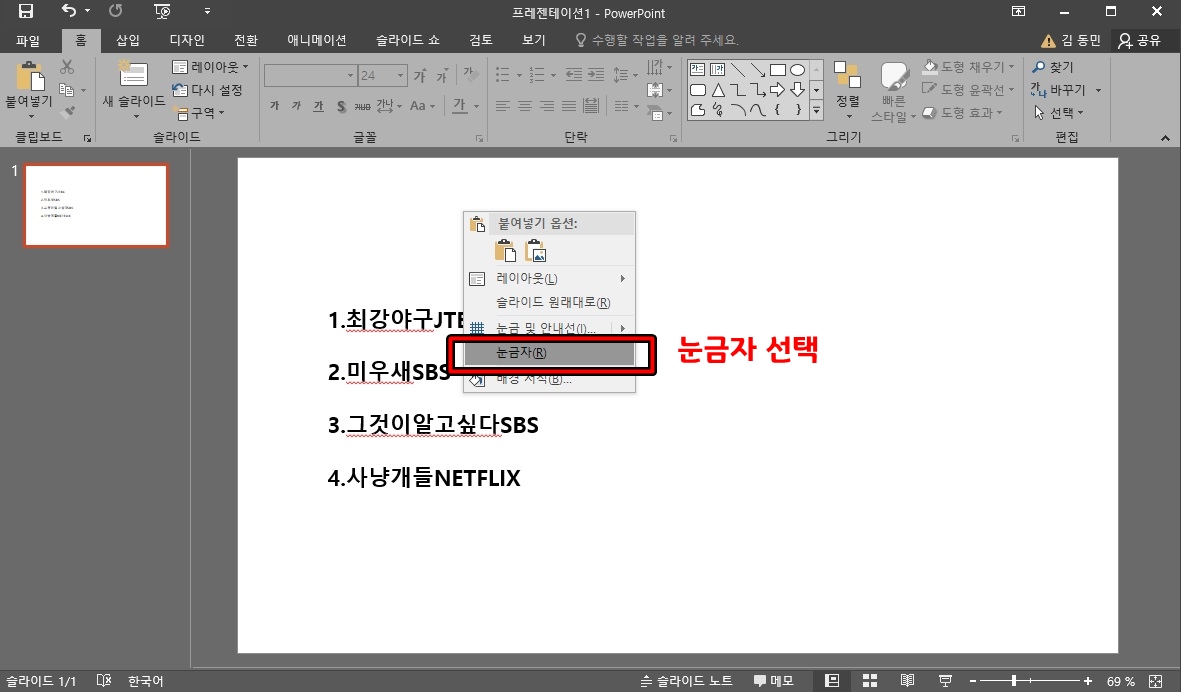This screenshot has width=1181, height=692.
Task: Select the rectangle shape in gallery
Action: click(777, 70)
